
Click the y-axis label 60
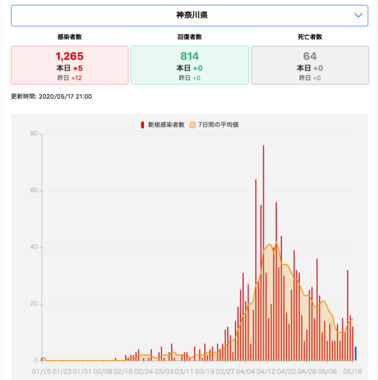coord(34,190)
